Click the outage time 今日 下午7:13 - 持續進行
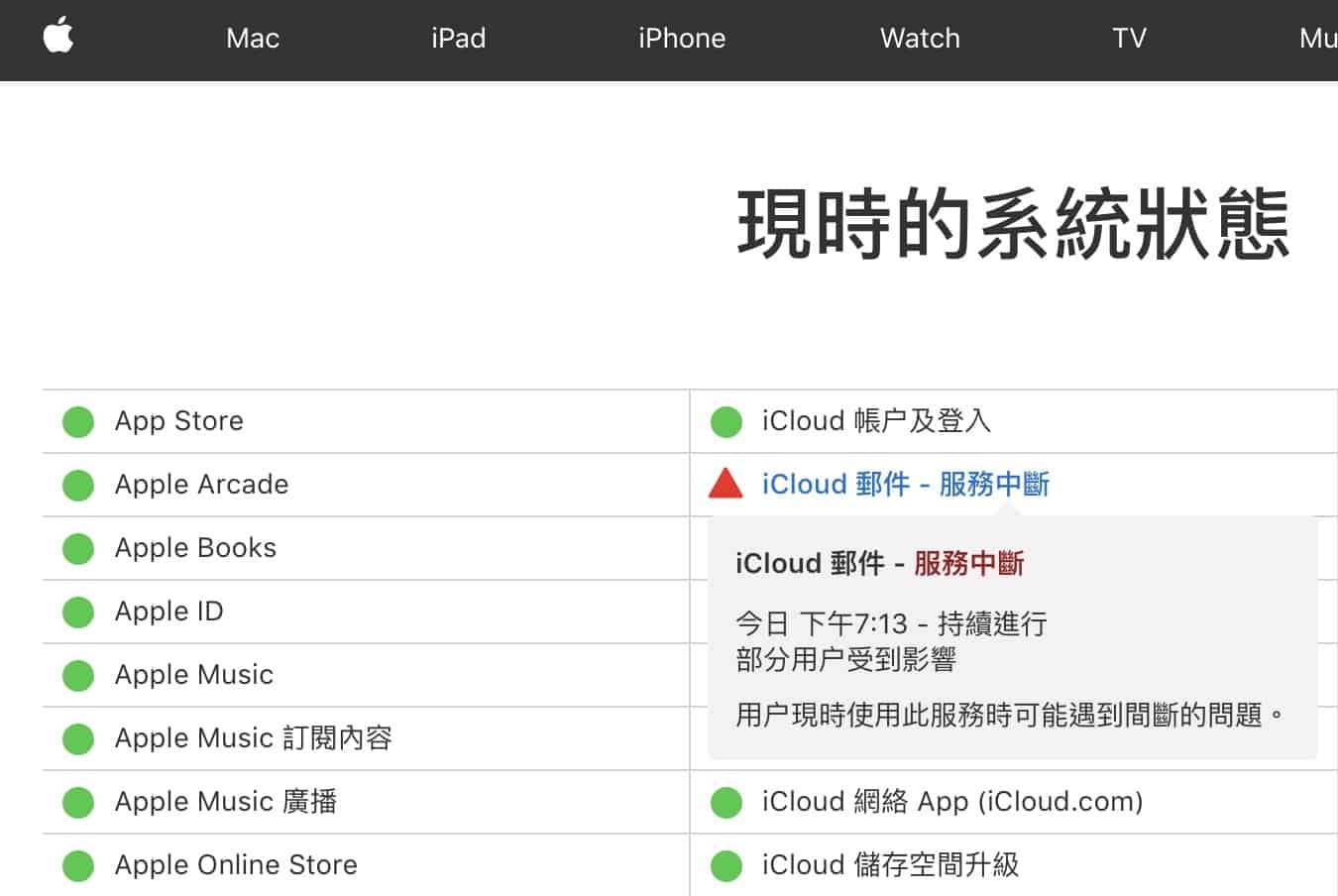This screenshot has width=1338, height=896. pyautogui.click(x=892, y=623)
